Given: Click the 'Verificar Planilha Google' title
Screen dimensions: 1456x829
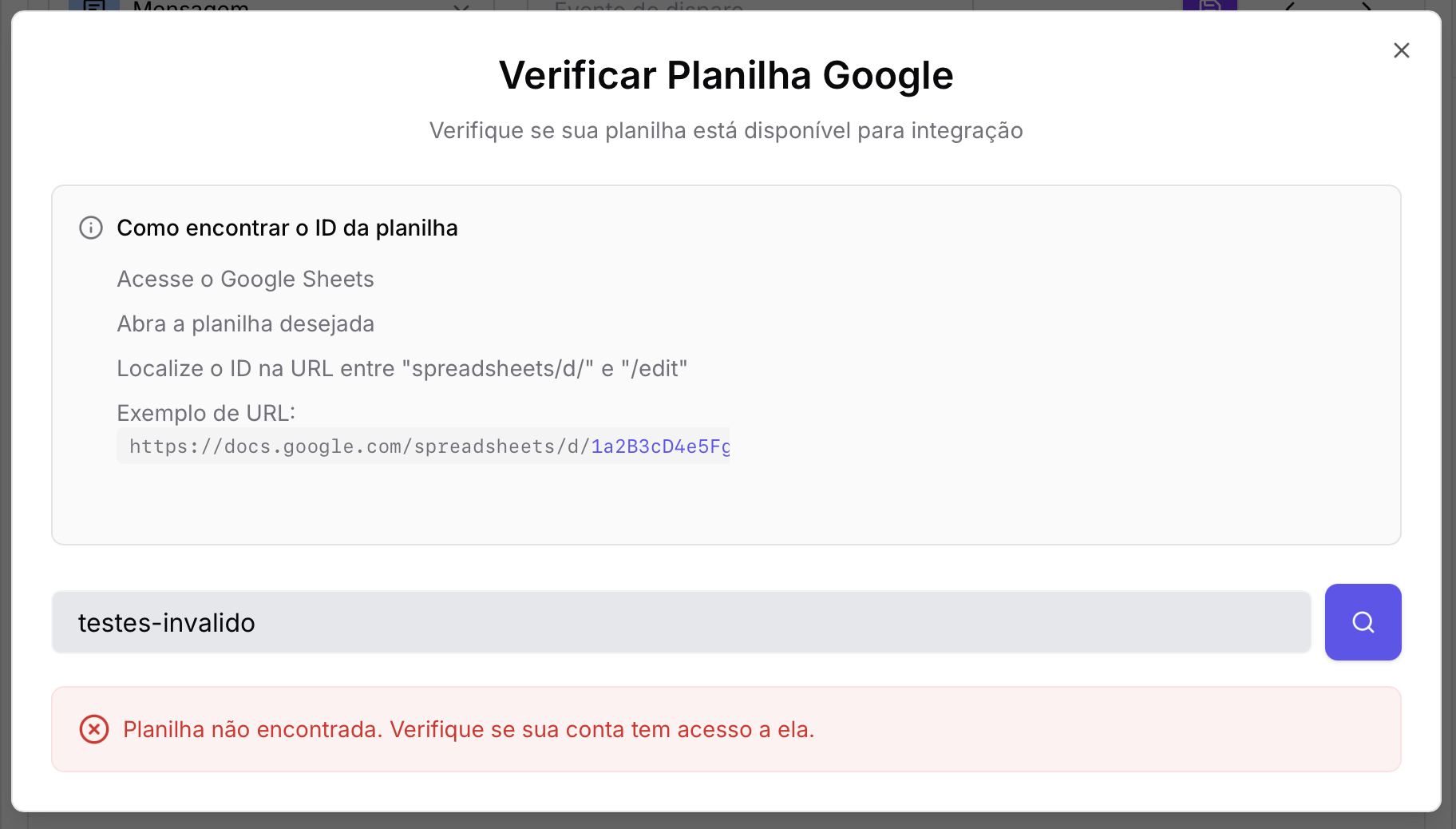Looking at the screenshot, I should click(726, 76).
